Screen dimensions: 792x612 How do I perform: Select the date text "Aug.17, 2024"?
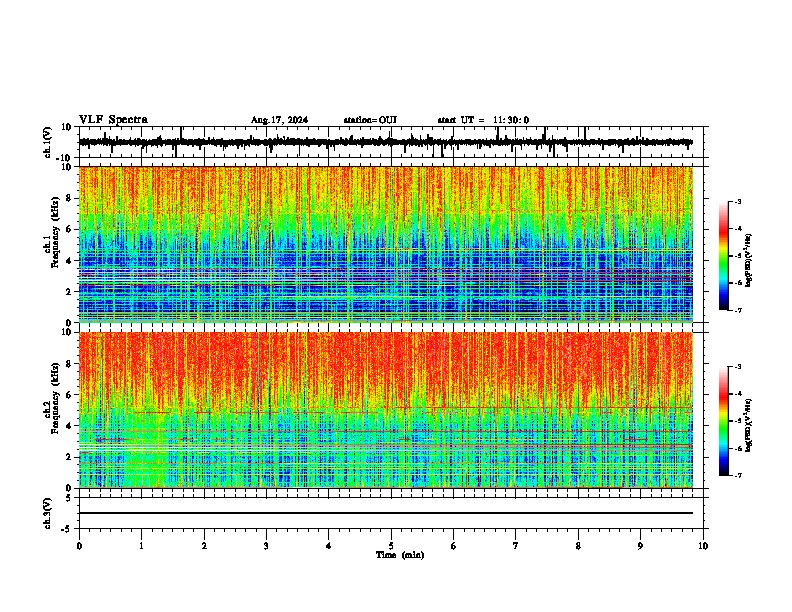pyautogui.click(x=279, y=120)
